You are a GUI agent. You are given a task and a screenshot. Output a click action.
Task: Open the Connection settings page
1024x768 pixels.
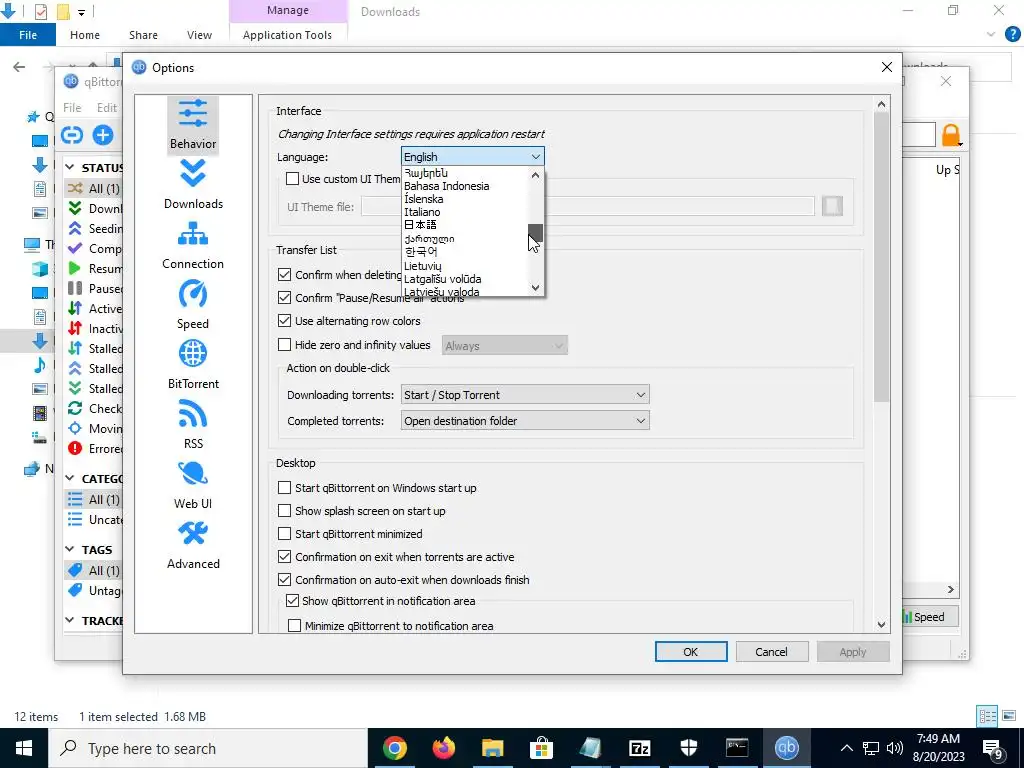tap(193, 245)
